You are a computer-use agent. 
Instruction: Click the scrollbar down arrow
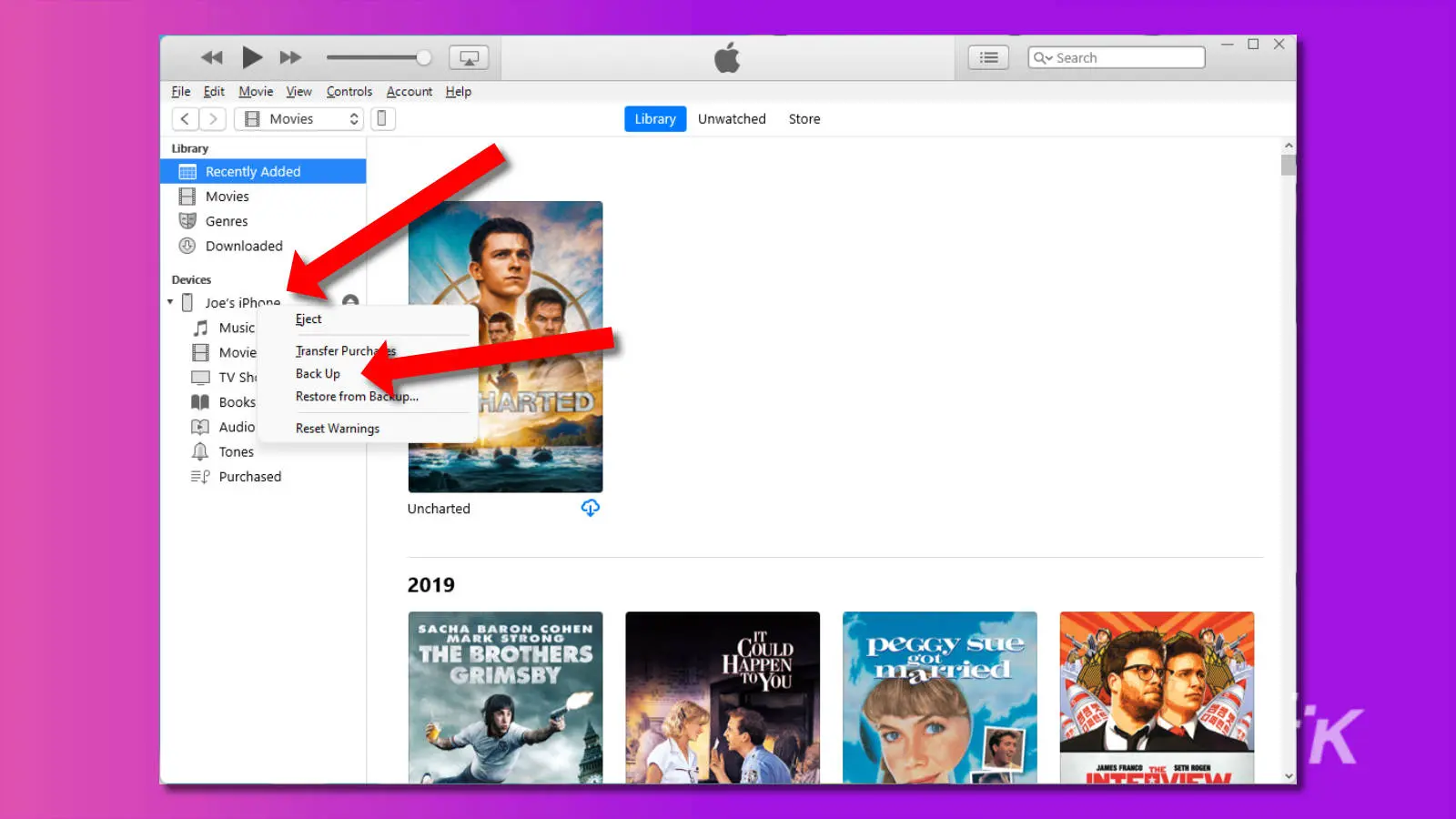(x=1289, y=776)
